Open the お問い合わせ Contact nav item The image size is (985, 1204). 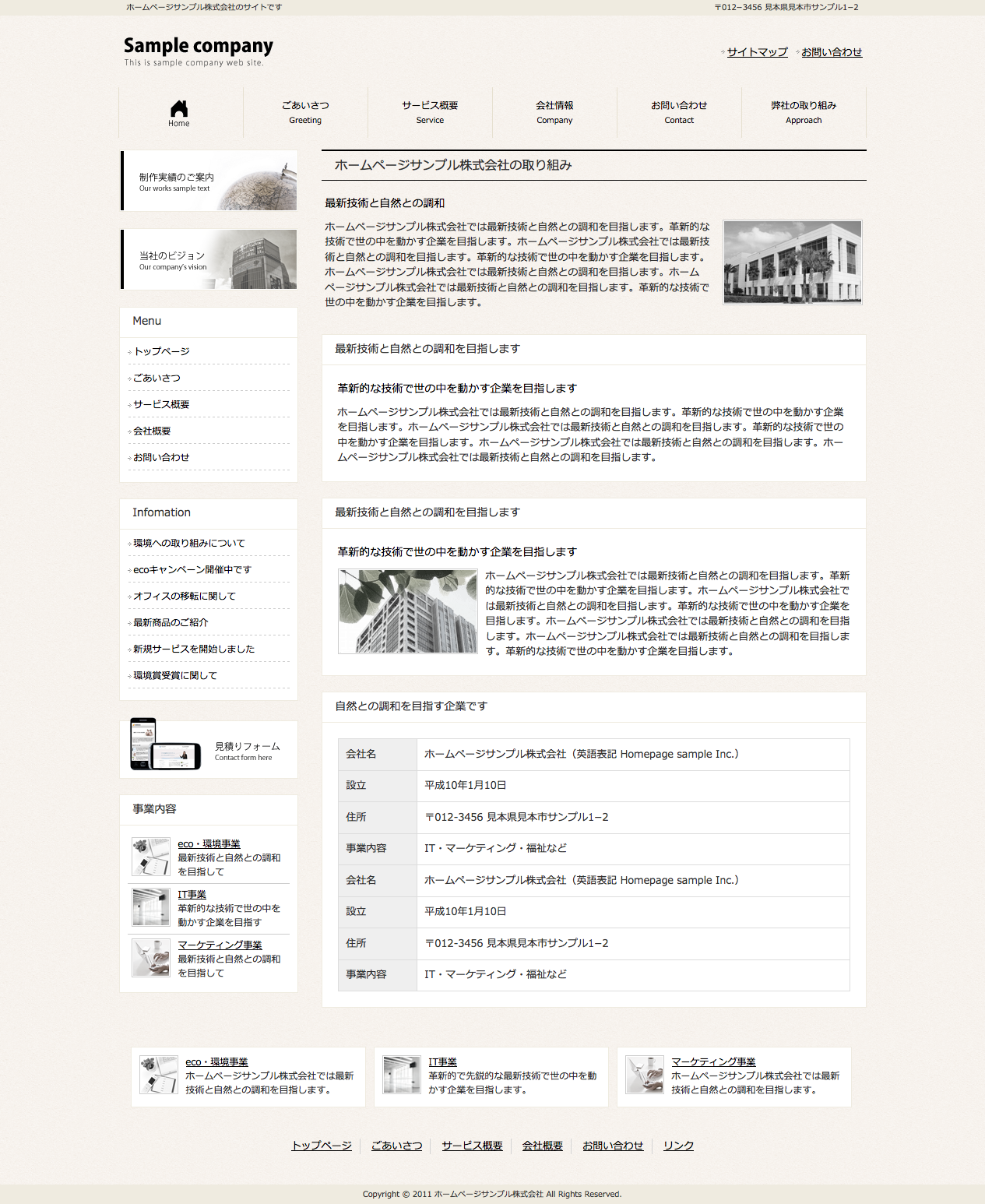(679, 112)
